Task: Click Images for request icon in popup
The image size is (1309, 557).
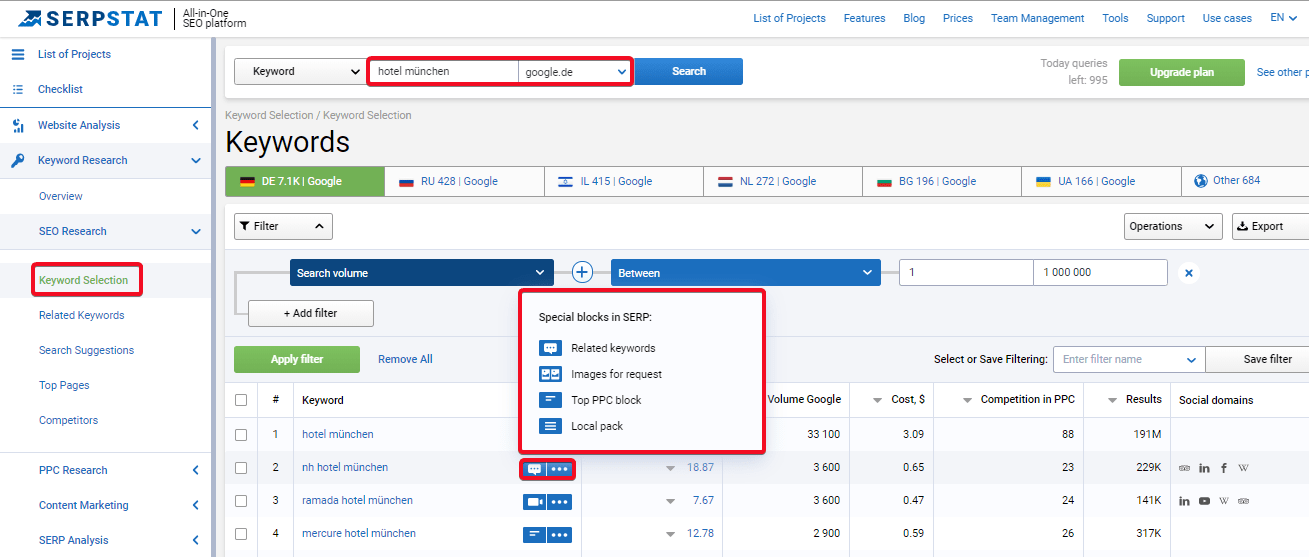Action: tap(550, 374)
